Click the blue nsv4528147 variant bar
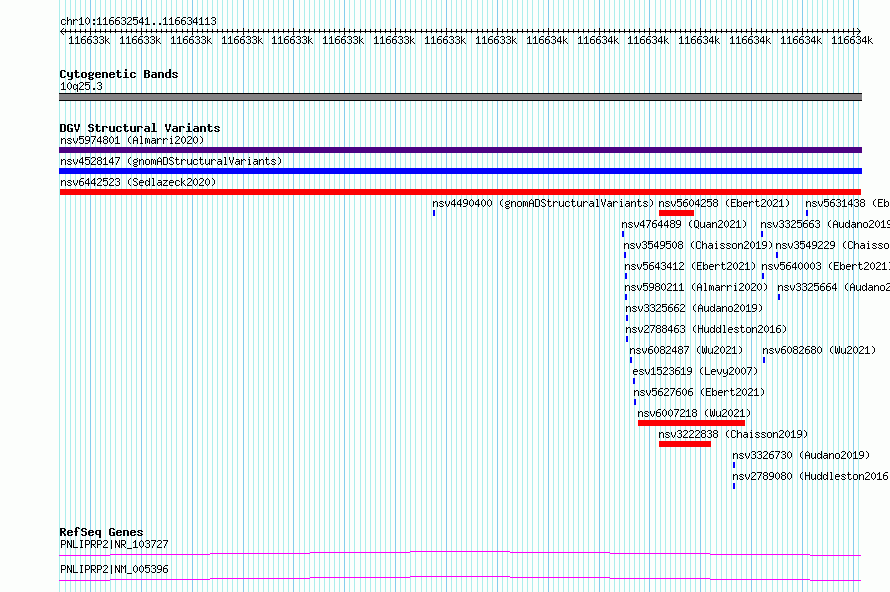Screen dimensions: 890x592 click(x=460, y=171)
